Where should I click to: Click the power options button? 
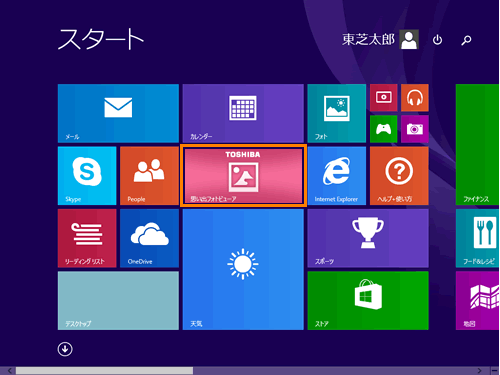point(437,40)
